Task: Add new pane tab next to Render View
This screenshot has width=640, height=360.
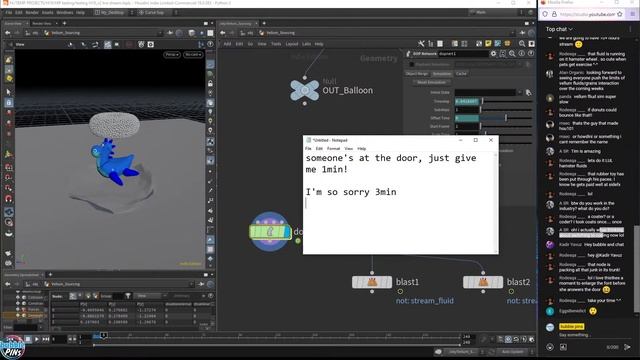Action: pos(64,23)
